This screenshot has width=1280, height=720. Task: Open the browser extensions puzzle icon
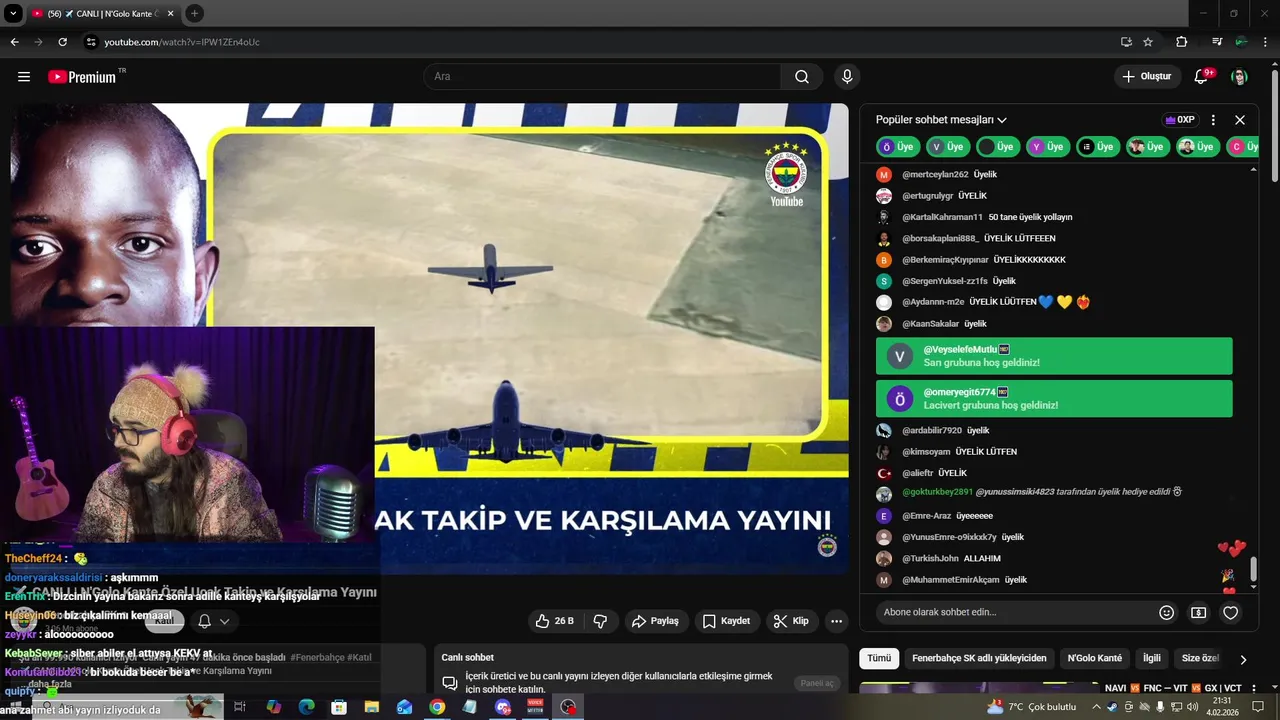click(x=1182, y=42)
